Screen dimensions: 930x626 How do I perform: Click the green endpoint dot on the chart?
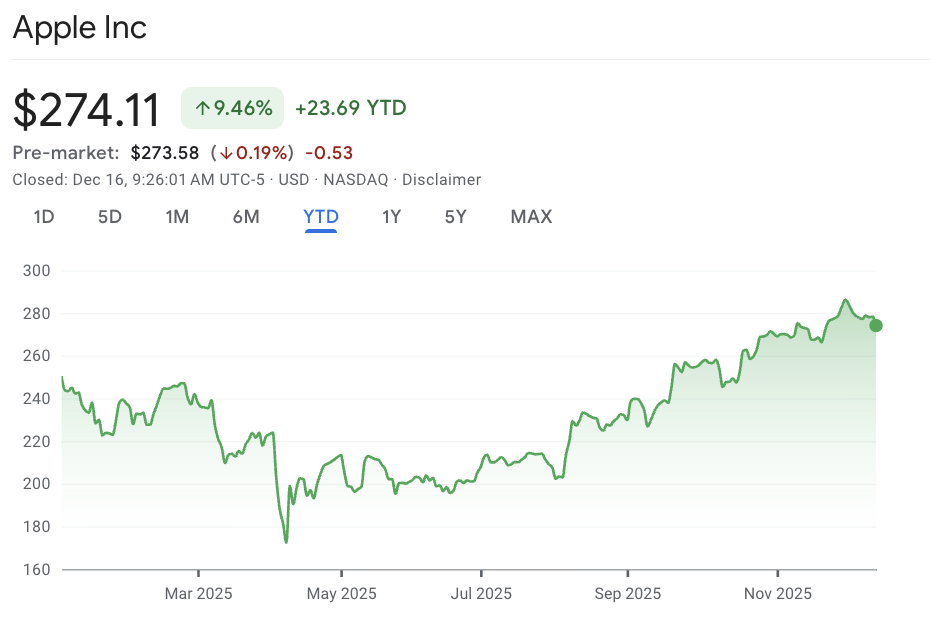point(876,325)
